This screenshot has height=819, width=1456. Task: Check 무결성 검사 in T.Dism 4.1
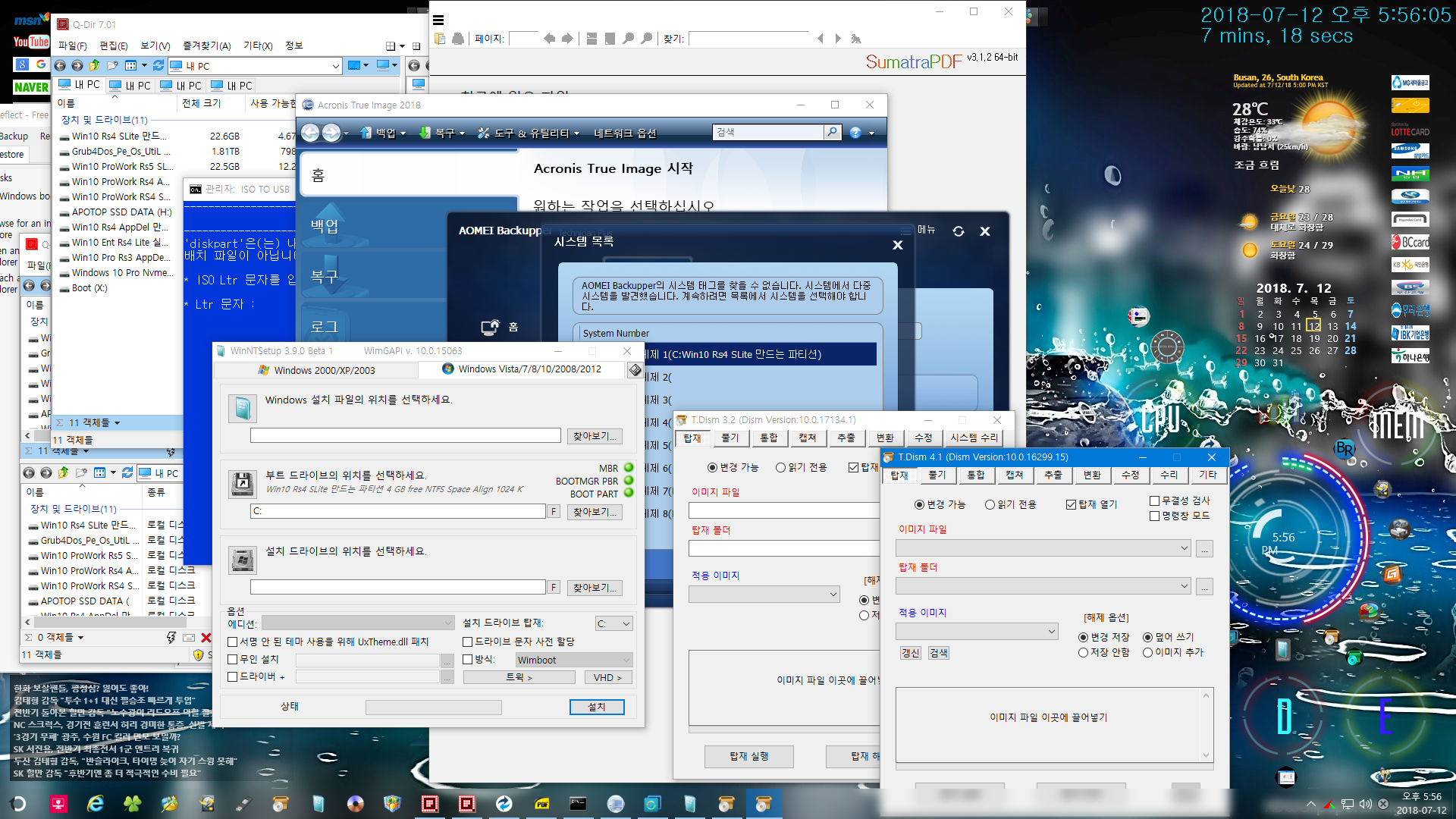pos(1155,500)
